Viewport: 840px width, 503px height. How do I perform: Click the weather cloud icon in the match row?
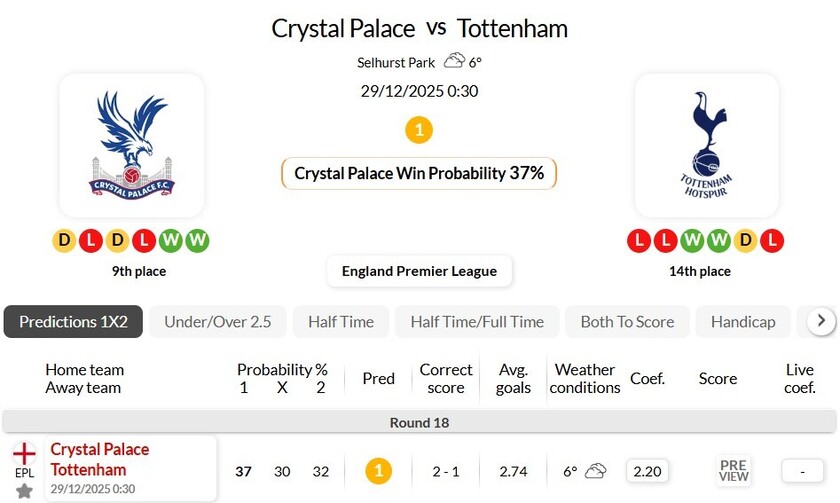coord(596,470)
